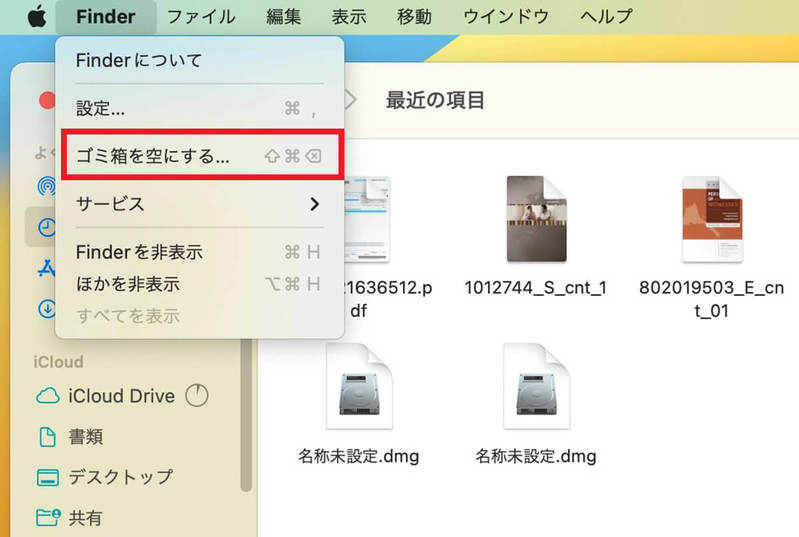Open iCloud Drive in sidebar
The image size is (799, 537).
122,396
